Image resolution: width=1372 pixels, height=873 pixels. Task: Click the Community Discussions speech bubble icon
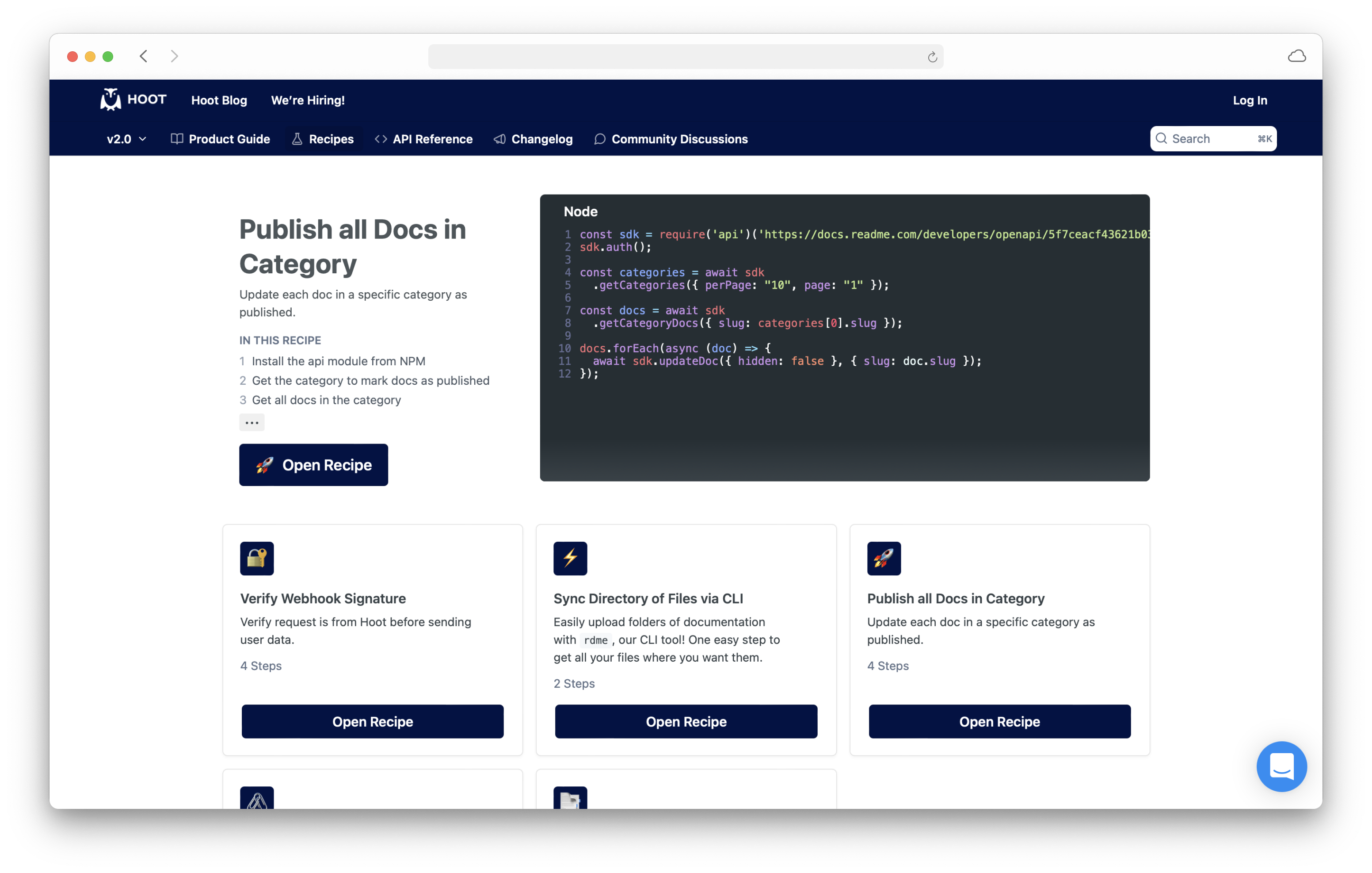pos(600,138)
